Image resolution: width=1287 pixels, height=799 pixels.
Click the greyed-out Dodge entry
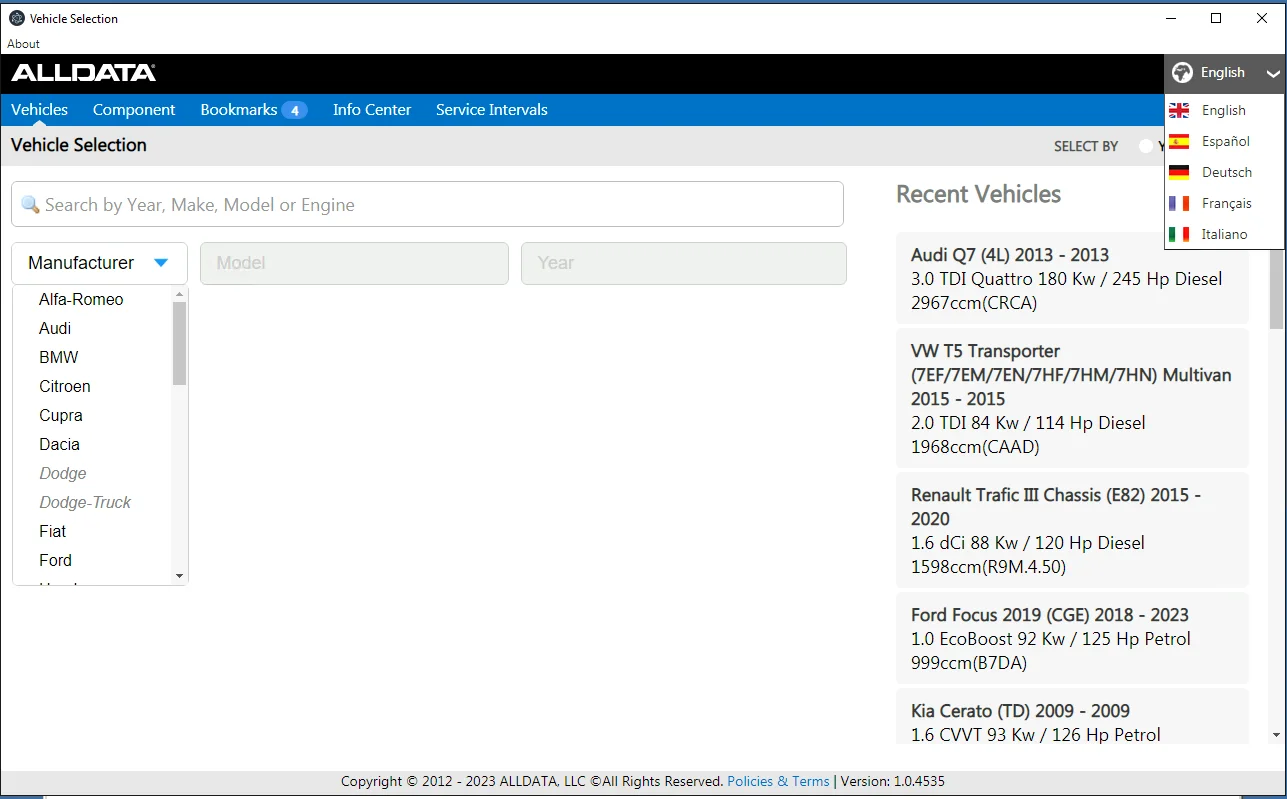tap(63, 473)
